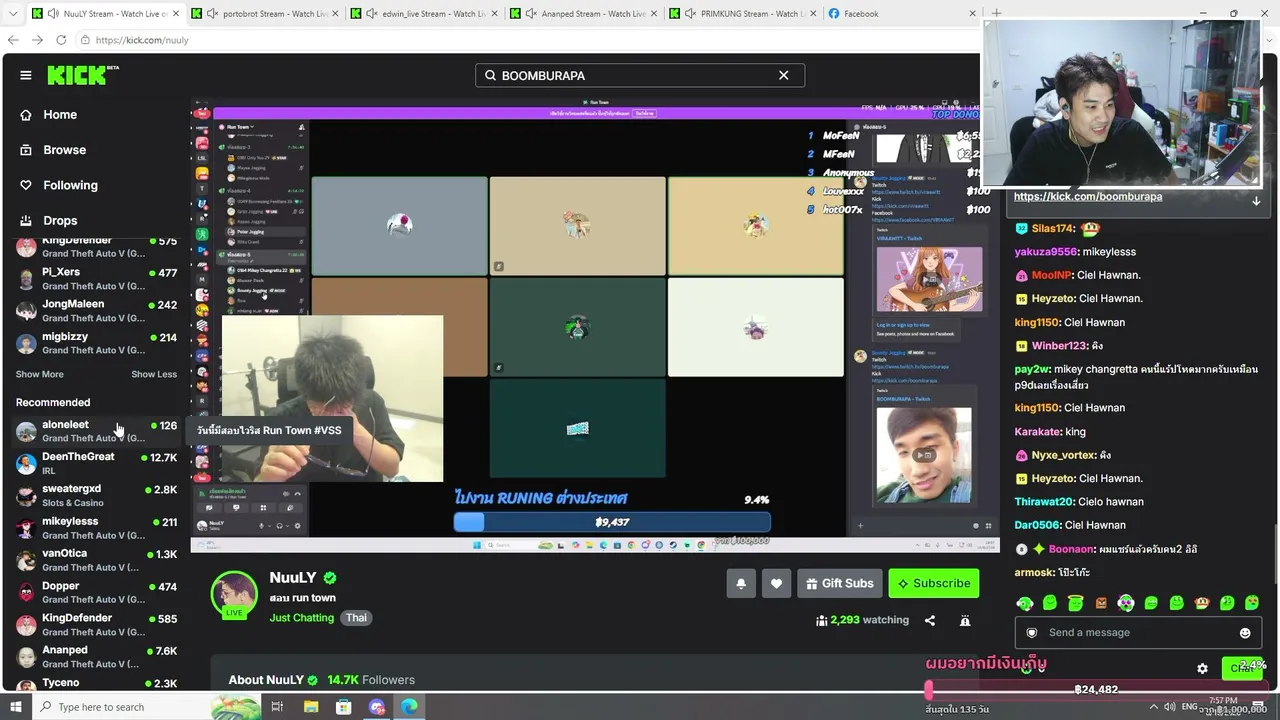Open NuuLY's LIVE profile avatar
The height and width of the screenshot is (720, 1280).
(234, 595)
